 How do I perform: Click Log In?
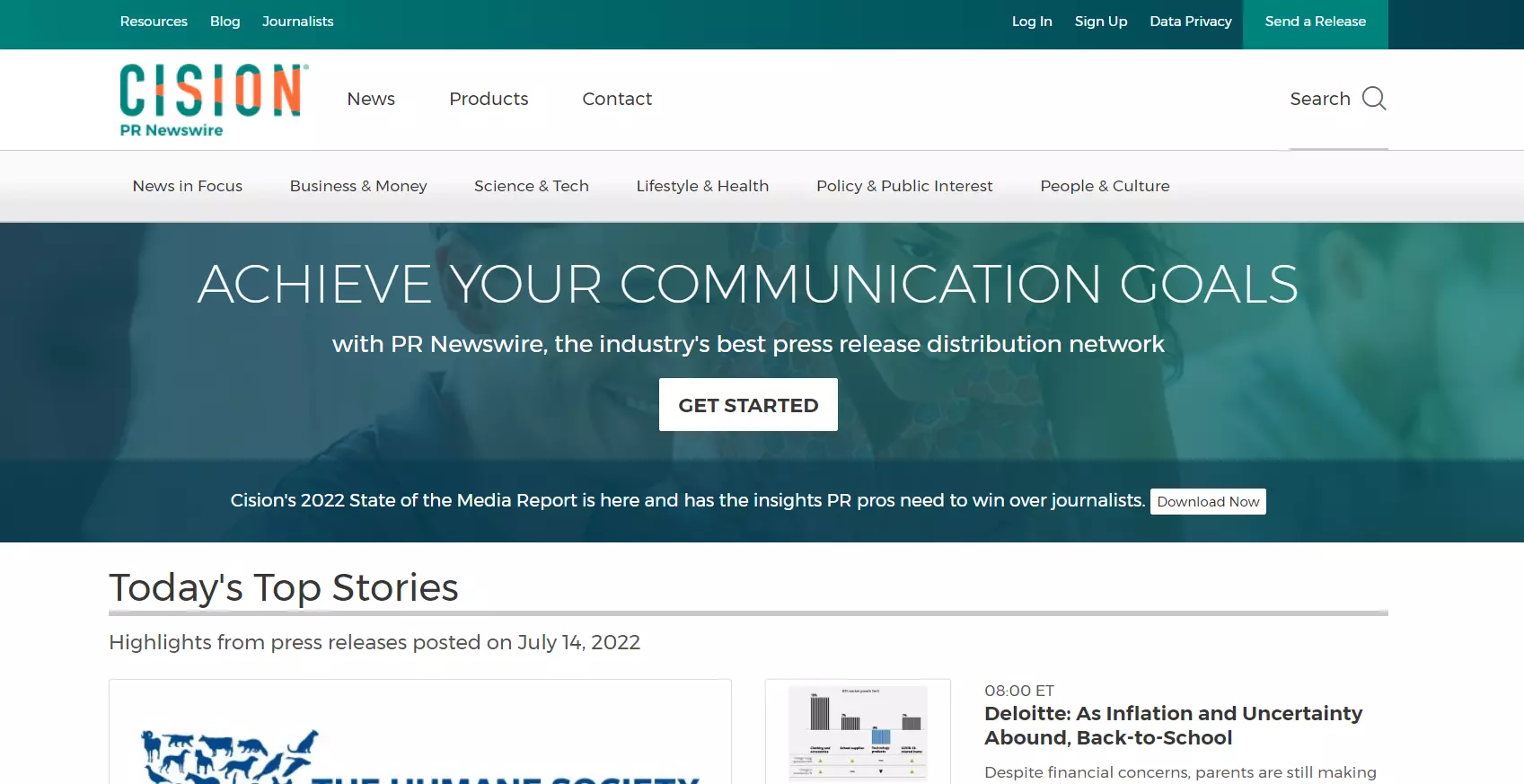[1032, 22]
